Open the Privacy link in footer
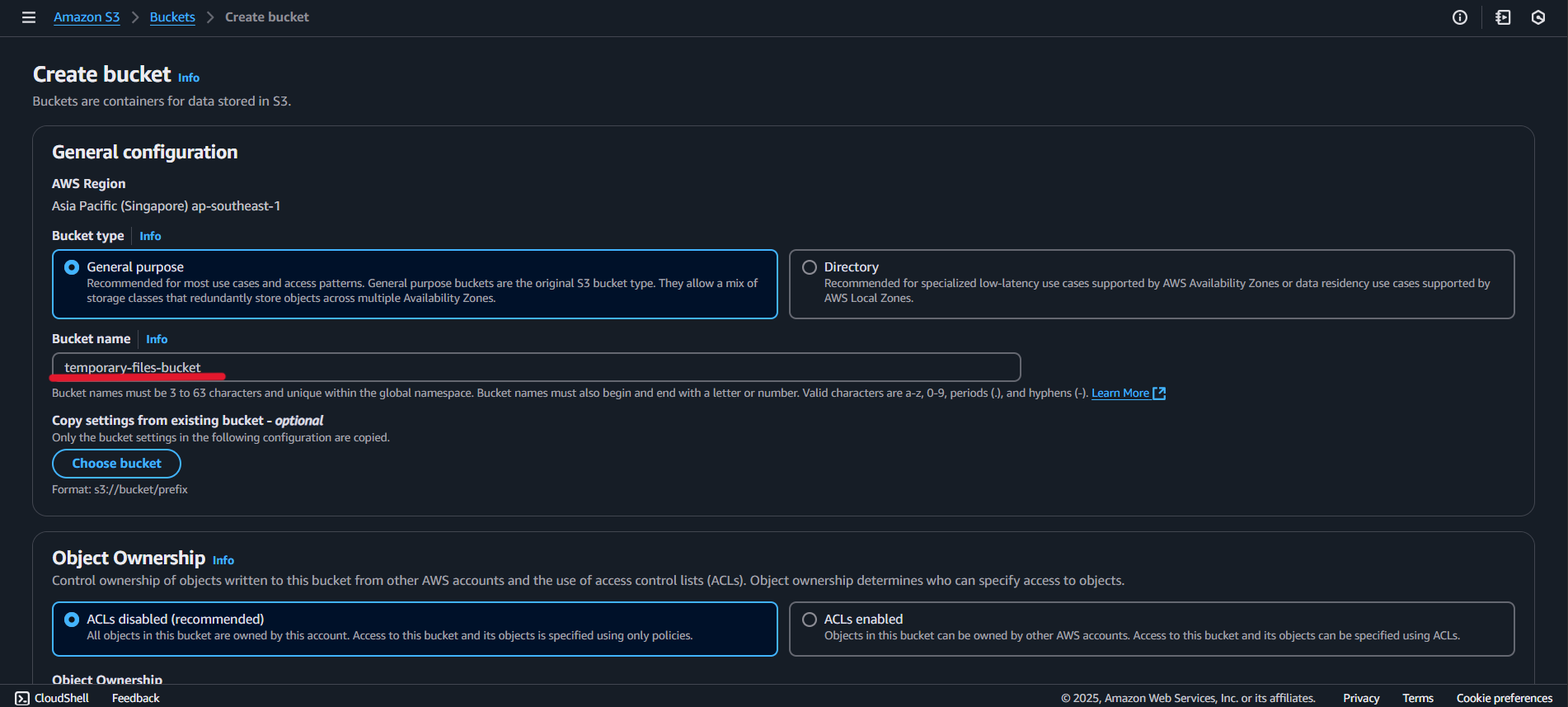1568x707 pixels. (x=1361, y=698)
